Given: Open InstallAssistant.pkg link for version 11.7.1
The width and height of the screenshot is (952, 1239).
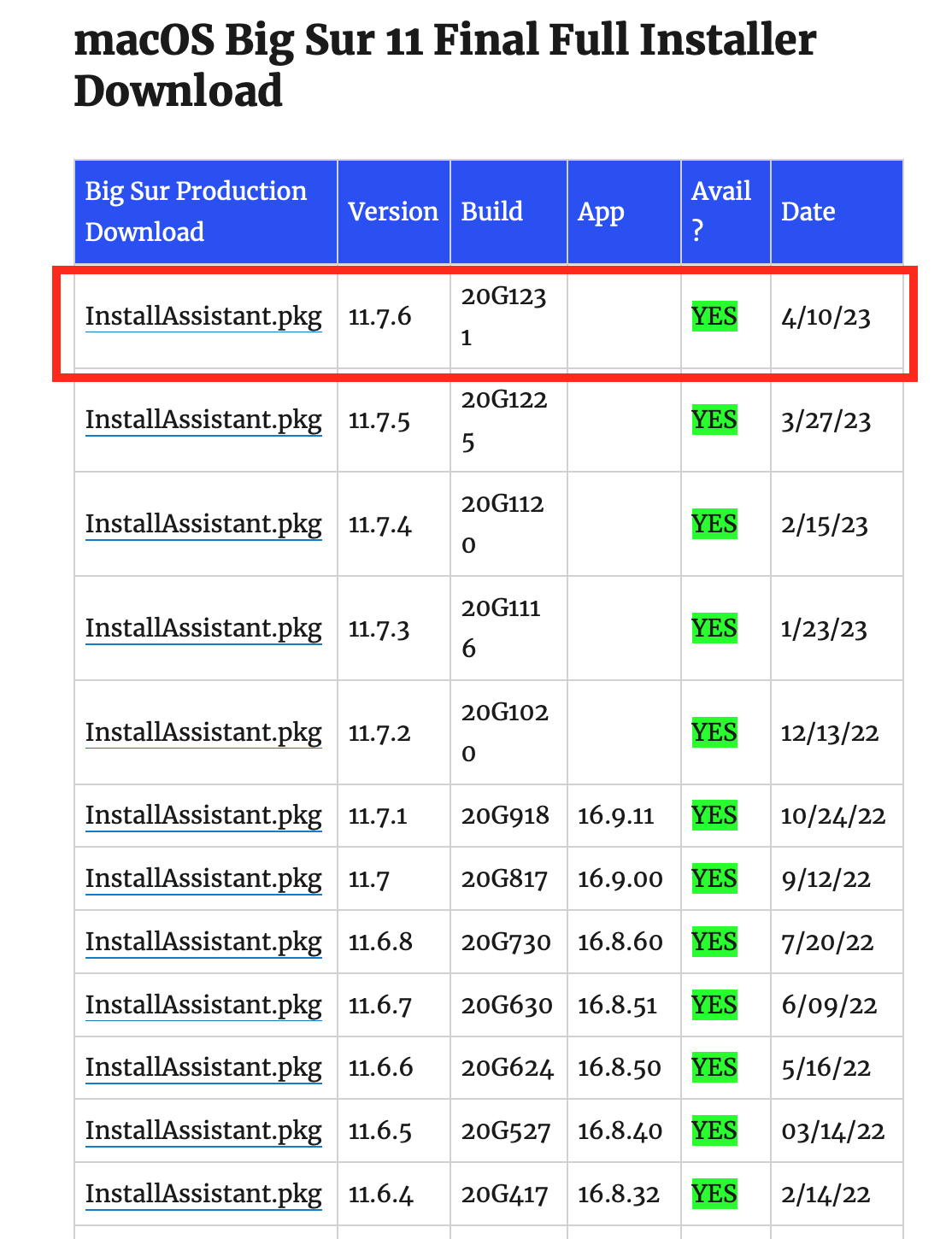Looking at the screenshot, I should [x=203, y=816].
